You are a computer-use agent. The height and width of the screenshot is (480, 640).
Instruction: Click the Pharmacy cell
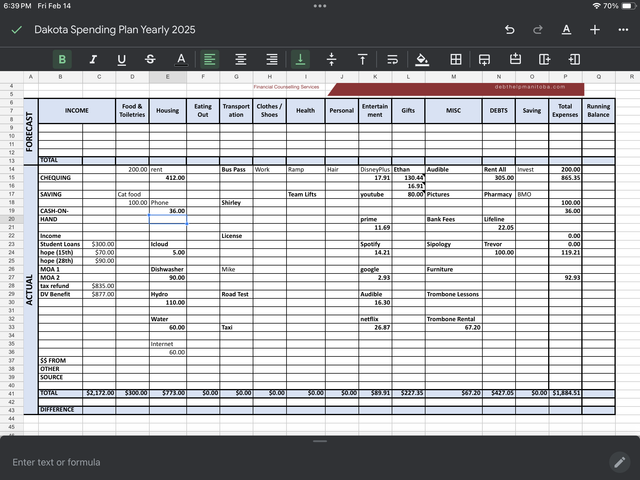[499, 194]
